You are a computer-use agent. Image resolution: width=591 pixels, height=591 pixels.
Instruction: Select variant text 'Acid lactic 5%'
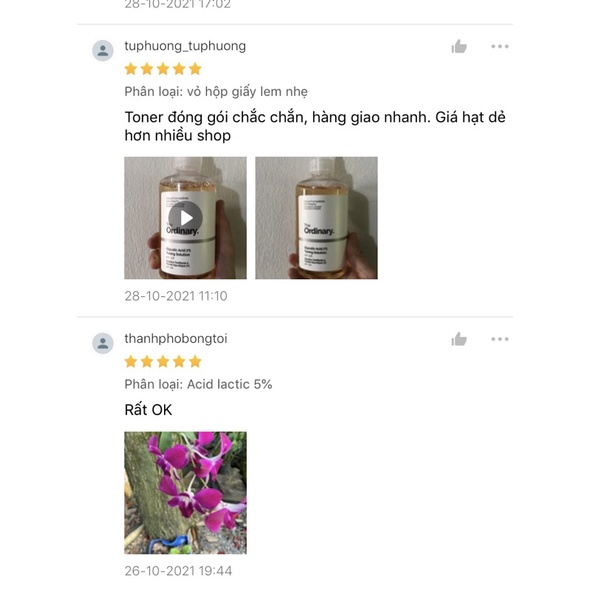230,384
